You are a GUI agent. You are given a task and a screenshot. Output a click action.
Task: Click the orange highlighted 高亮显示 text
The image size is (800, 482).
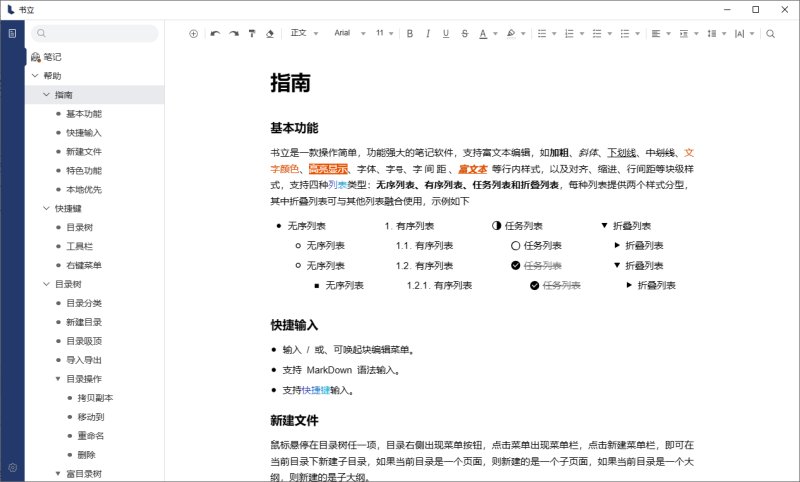(329, 169)
